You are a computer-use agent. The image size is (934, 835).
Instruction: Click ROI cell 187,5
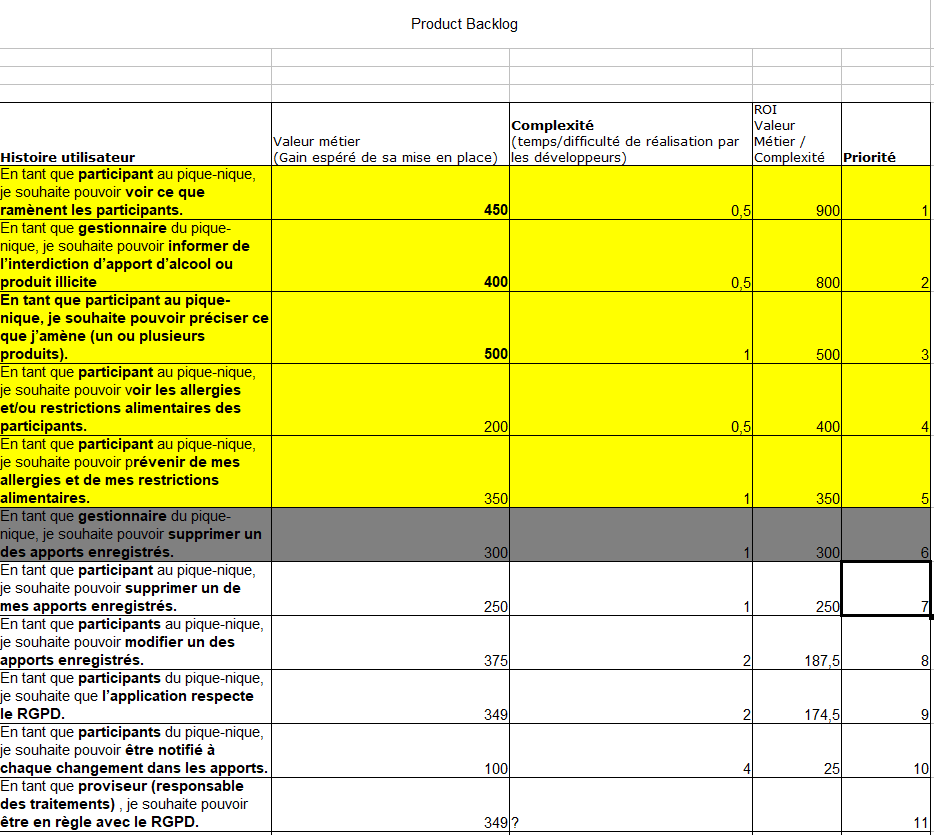click(x=797, y=643)
